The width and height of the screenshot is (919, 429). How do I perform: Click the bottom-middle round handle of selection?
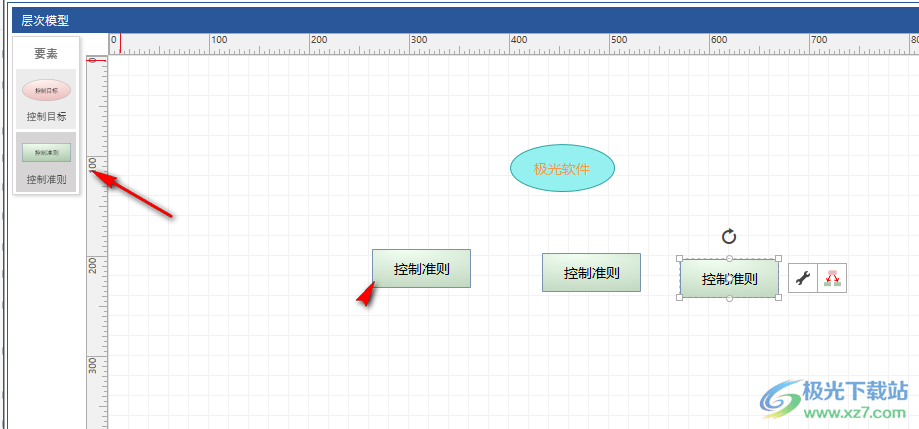click(729, 298)
